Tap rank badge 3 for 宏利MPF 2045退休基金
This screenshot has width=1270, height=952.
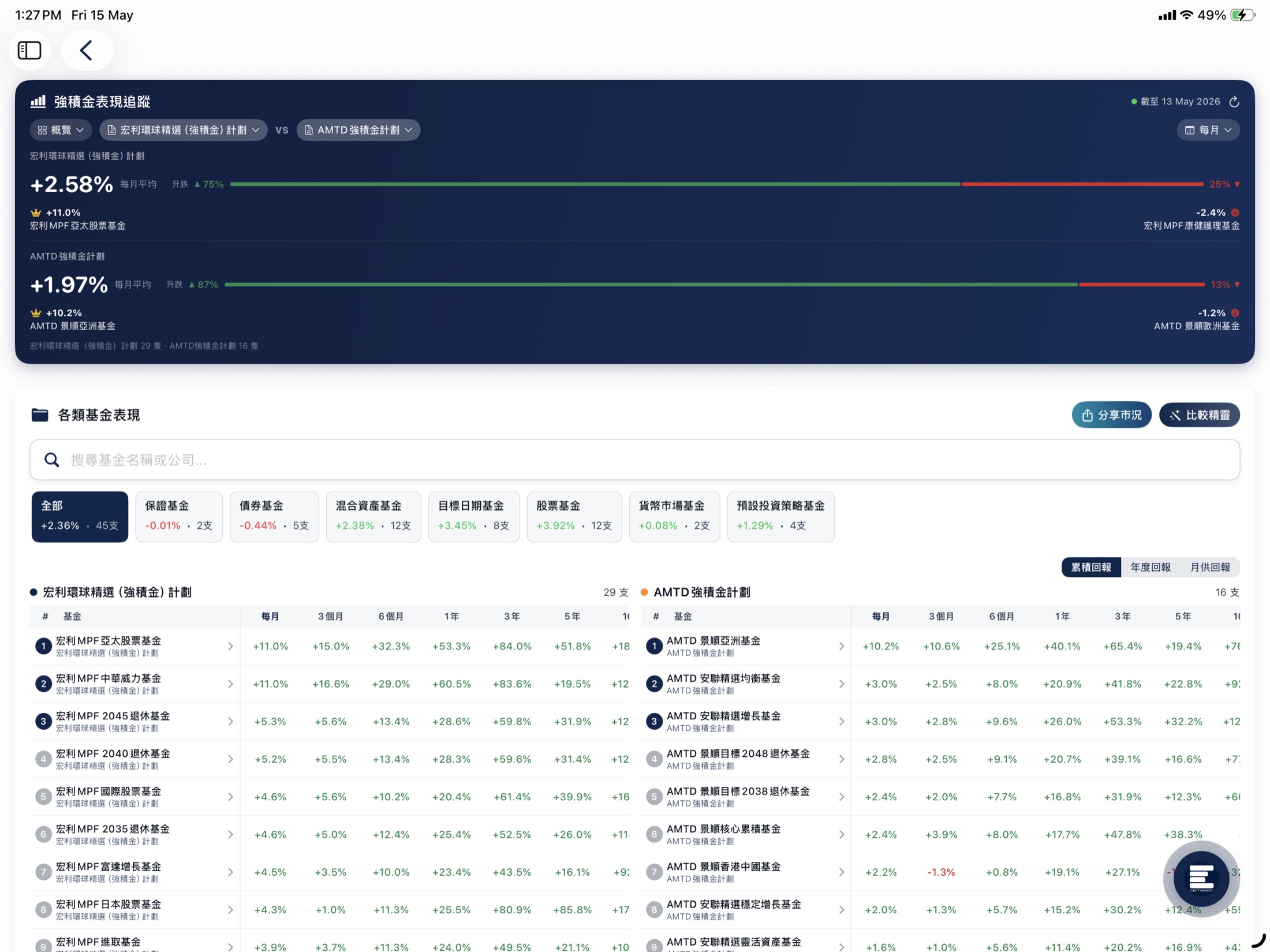point(43,721)
